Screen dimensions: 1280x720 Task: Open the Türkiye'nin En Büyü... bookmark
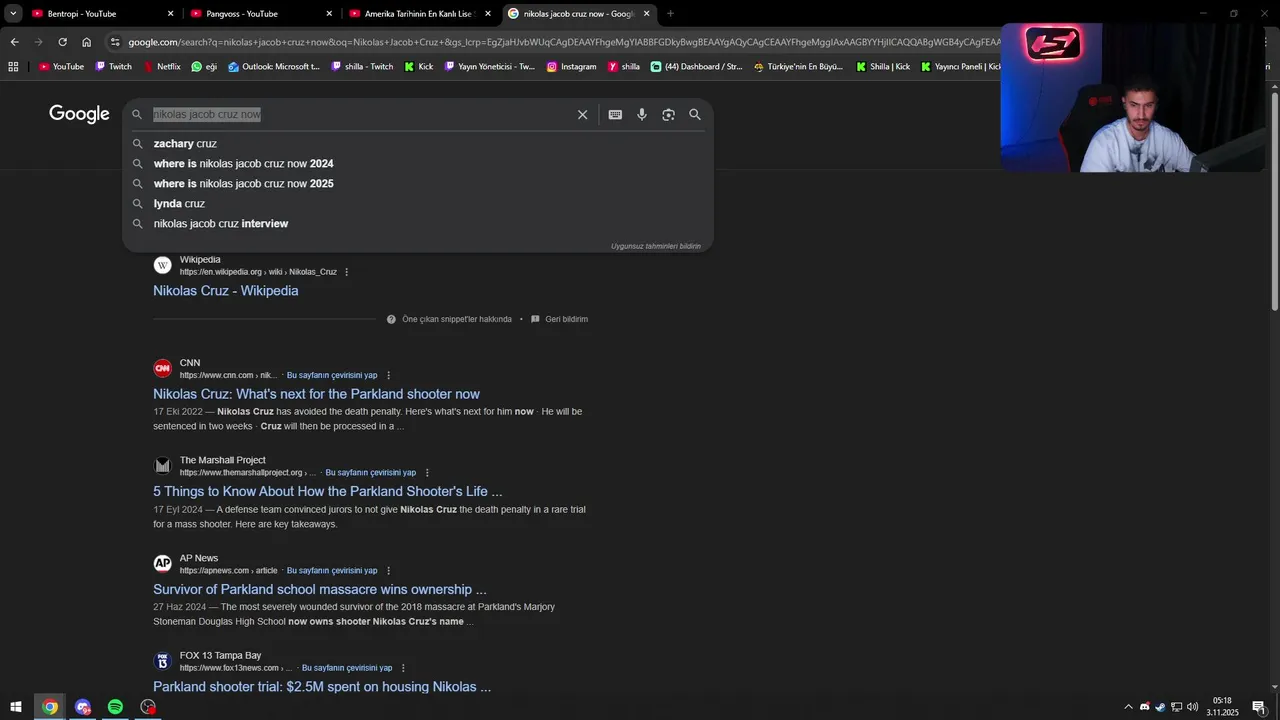pos(798,67)
